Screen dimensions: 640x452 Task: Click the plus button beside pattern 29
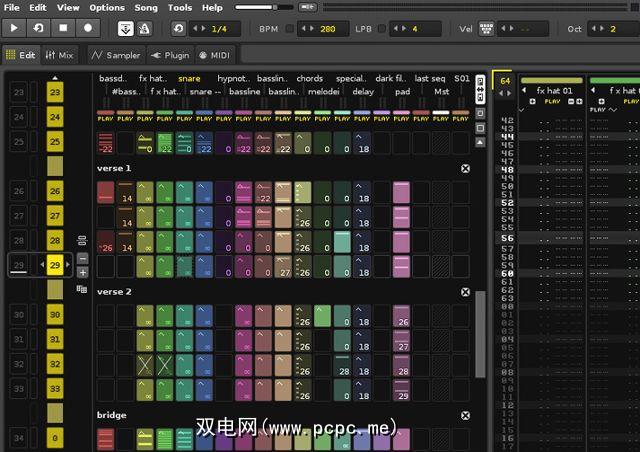pos(82,272)
